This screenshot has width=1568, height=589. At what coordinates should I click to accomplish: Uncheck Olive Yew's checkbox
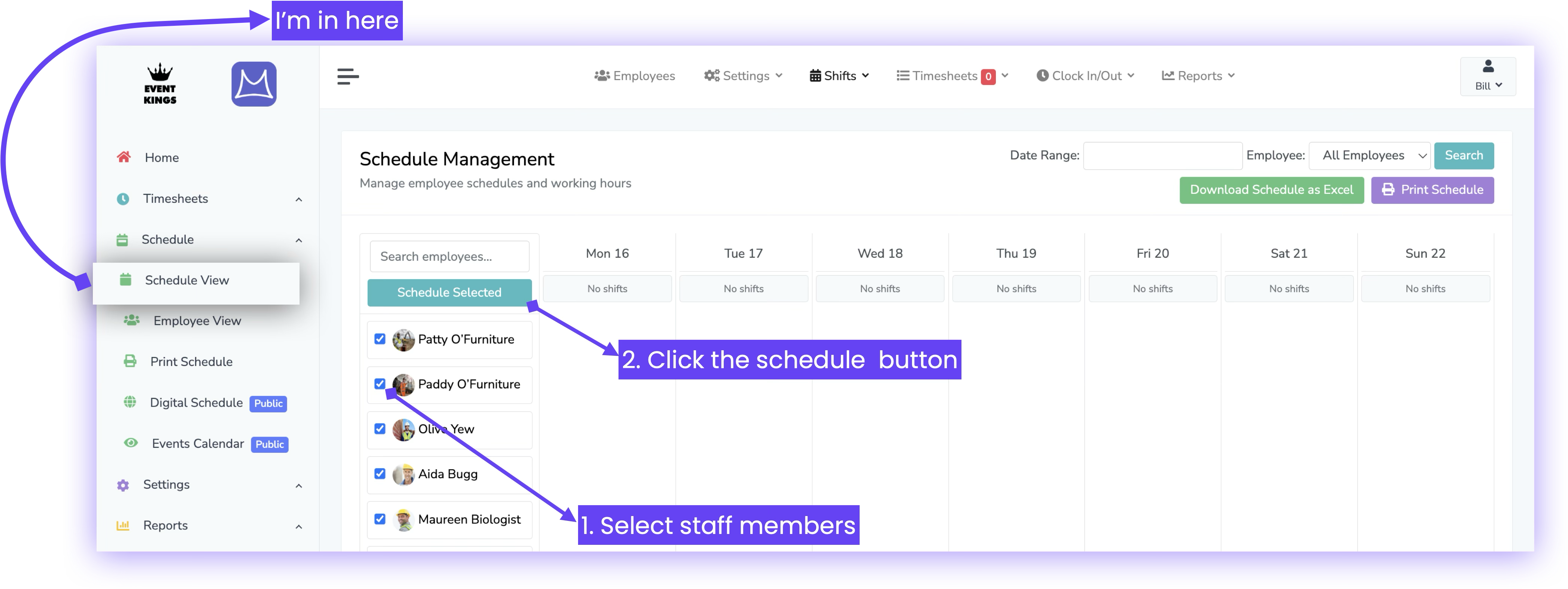click(x=380, y=429)
